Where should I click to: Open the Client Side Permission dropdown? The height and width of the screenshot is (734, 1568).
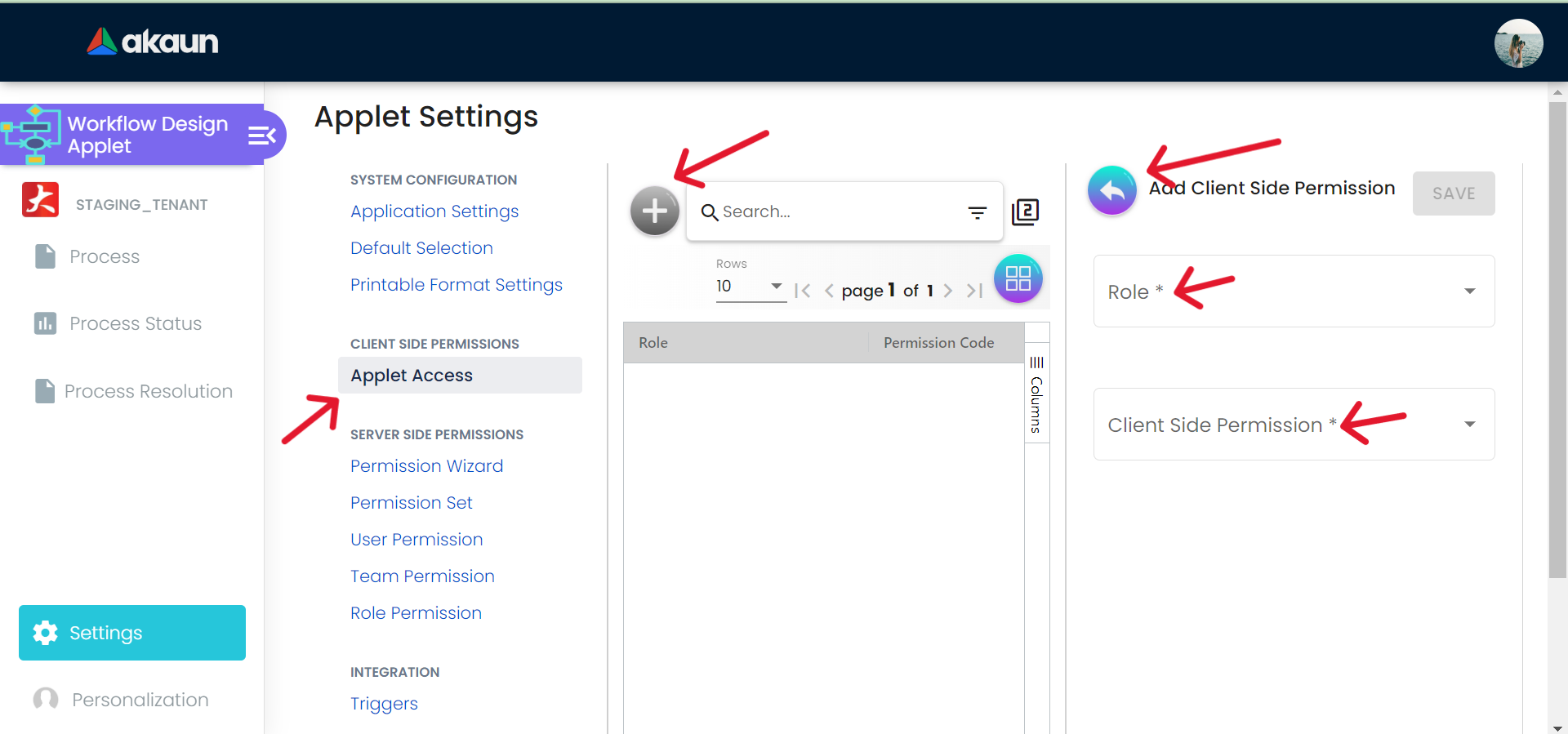[x=1294, y=425]
